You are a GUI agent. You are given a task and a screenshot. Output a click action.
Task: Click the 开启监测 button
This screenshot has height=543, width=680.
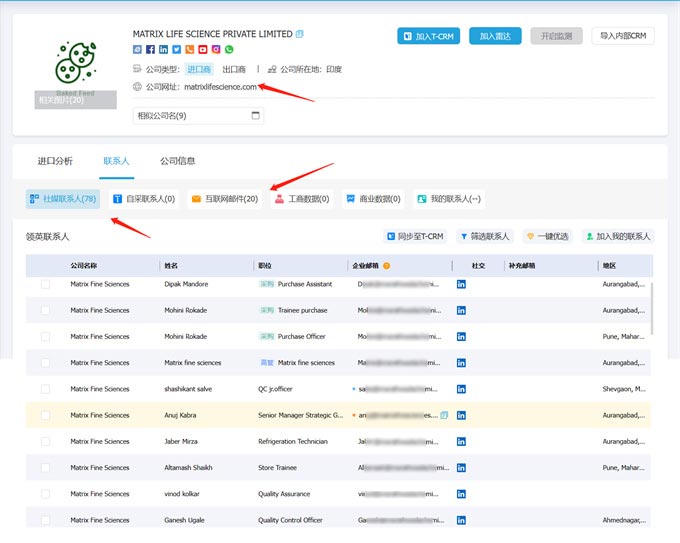(556, 36)
